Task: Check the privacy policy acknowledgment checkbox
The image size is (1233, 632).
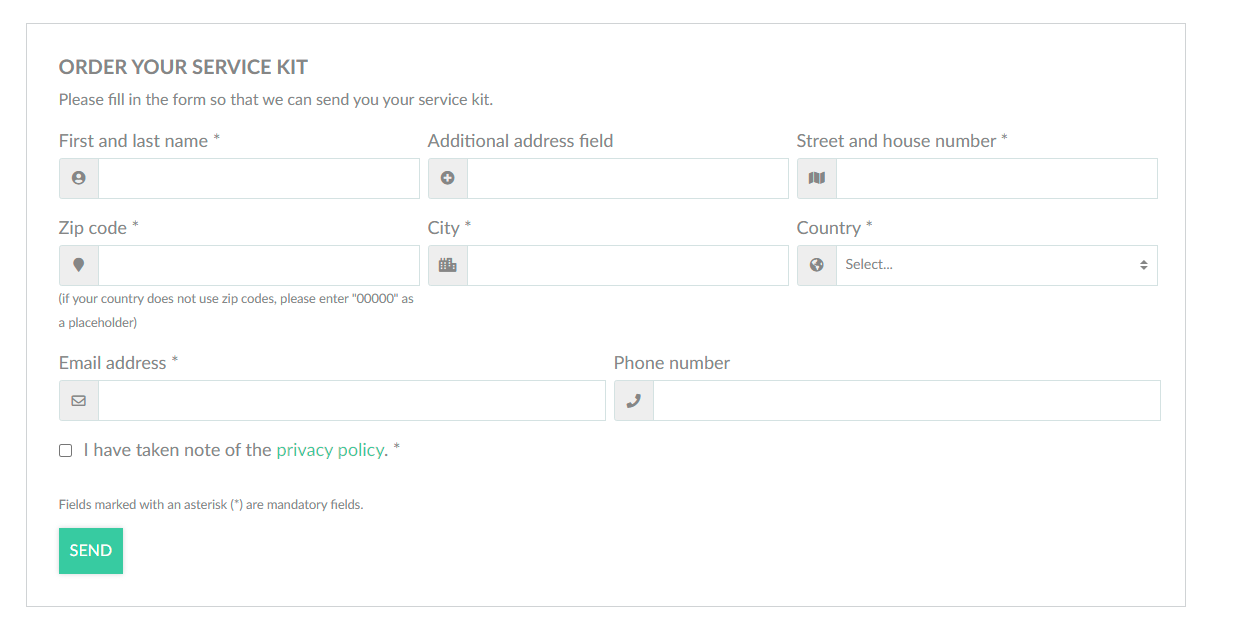Action: click(66, 451)
